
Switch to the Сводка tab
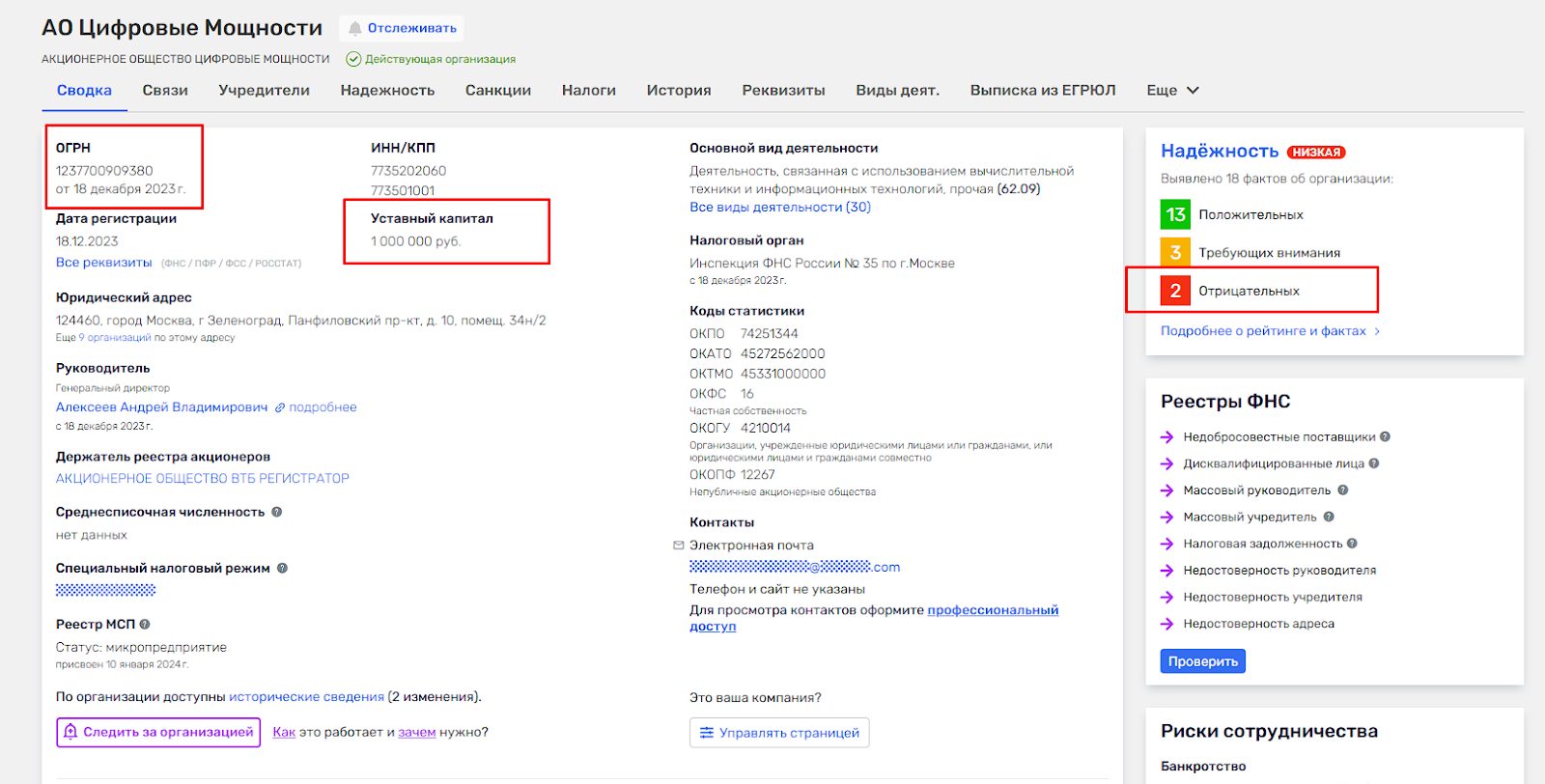pyautogui.click(x=84, y=90)
